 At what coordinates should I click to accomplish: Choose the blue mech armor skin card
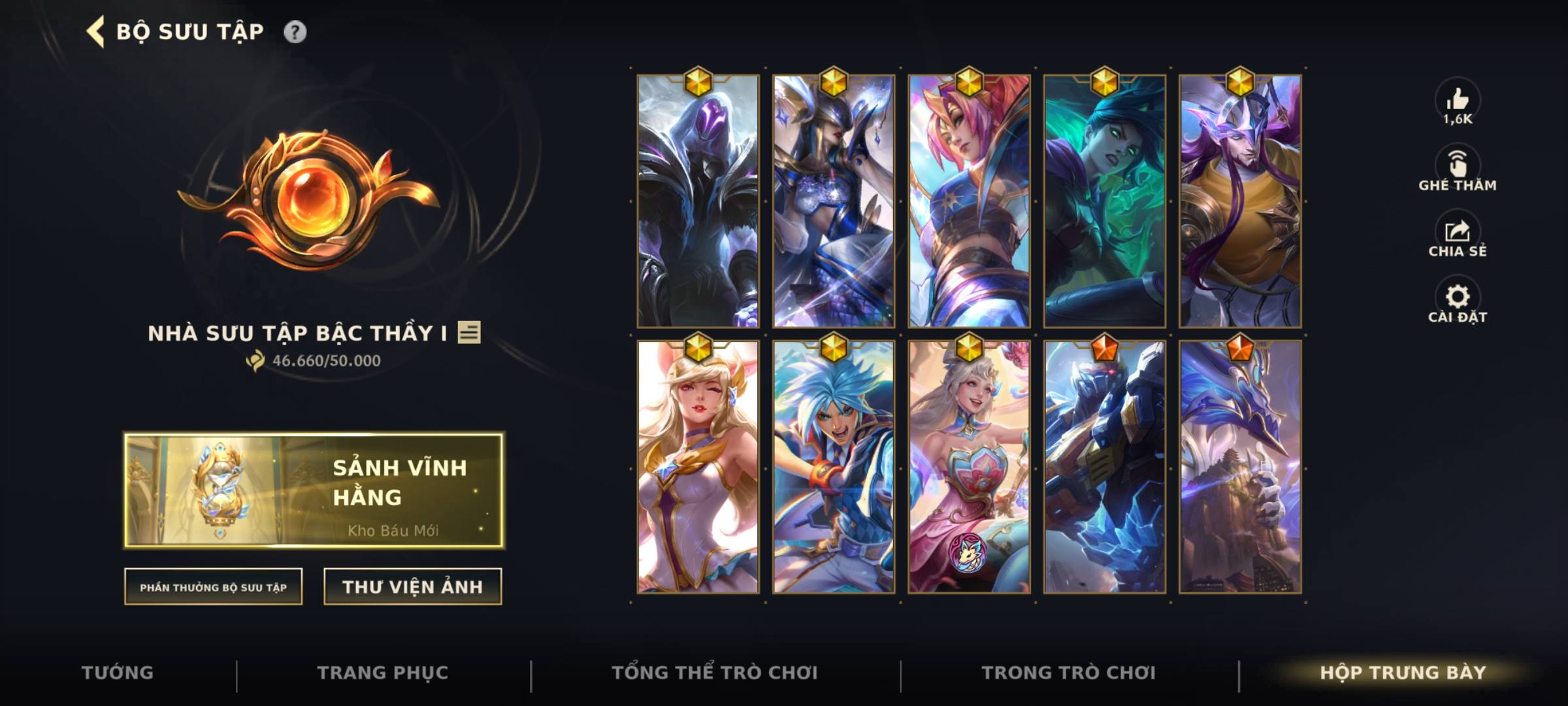click(x=1105, y=467)
